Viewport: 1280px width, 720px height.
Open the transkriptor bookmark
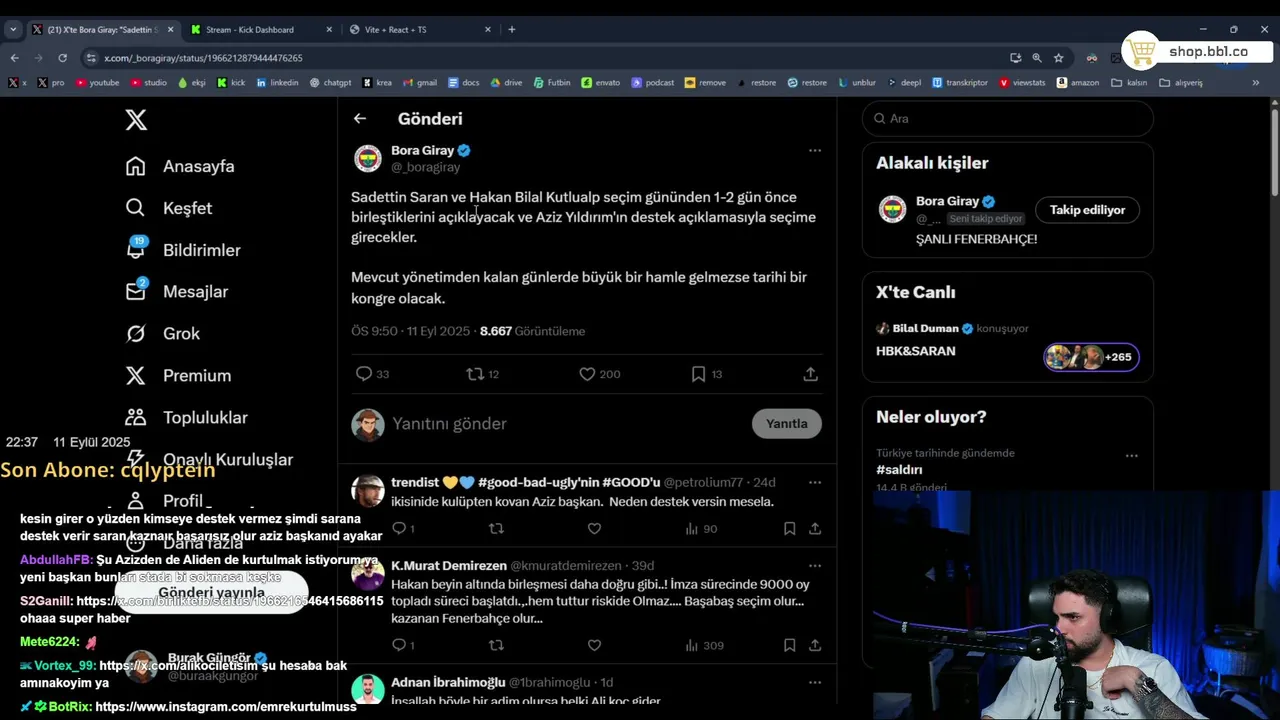coord(960,83)
